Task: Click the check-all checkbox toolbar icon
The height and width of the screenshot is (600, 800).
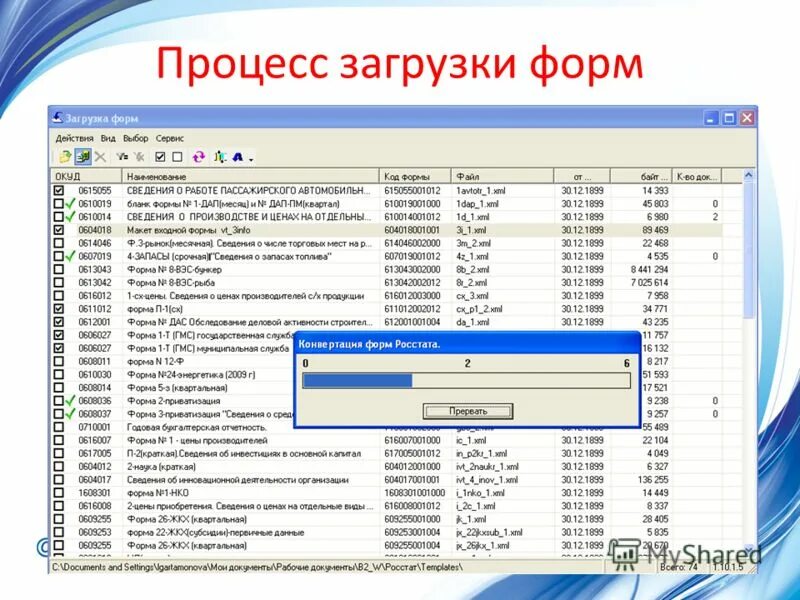Action: (161, 158)
